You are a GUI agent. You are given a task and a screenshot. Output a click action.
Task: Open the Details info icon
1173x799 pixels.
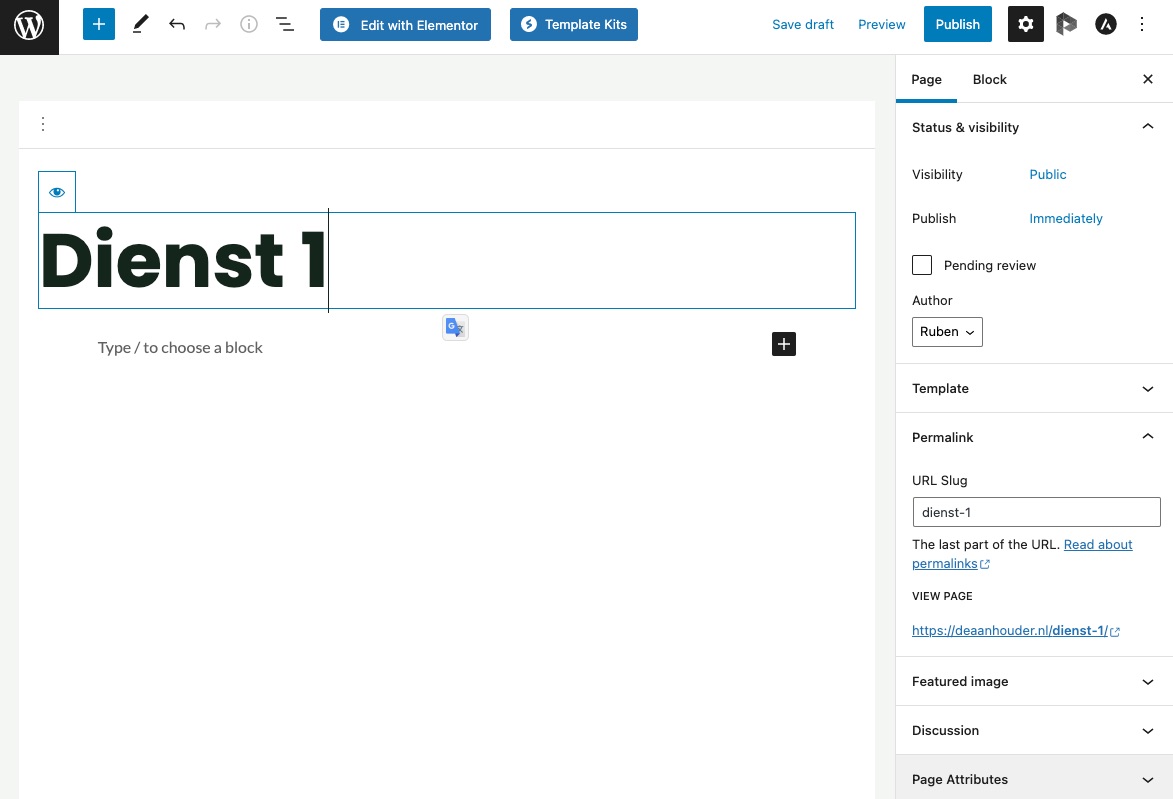[x=249, y=24]
